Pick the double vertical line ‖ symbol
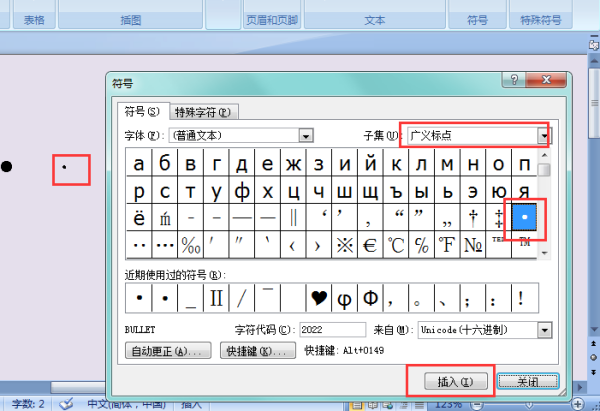The height and width of the screenshot is (411, 600). click(x=293, y=217)
